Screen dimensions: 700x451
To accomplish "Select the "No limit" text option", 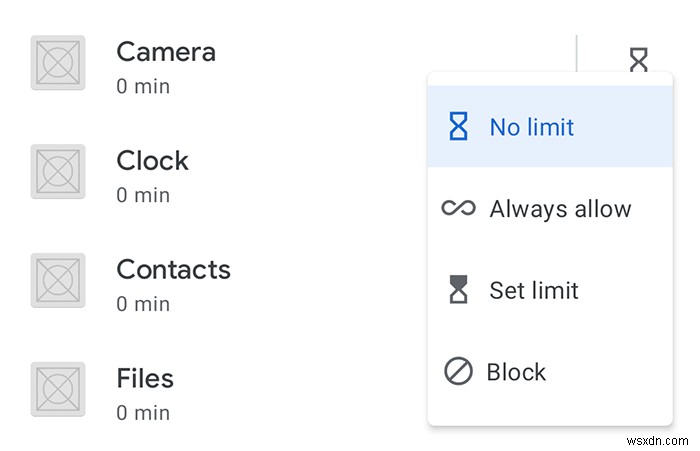I will coord(532,127).
